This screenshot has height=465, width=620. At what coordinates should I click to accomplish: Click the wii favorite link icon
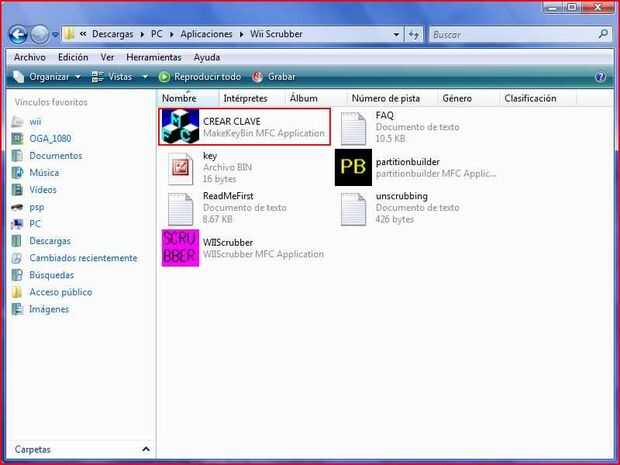click(17, 121)
